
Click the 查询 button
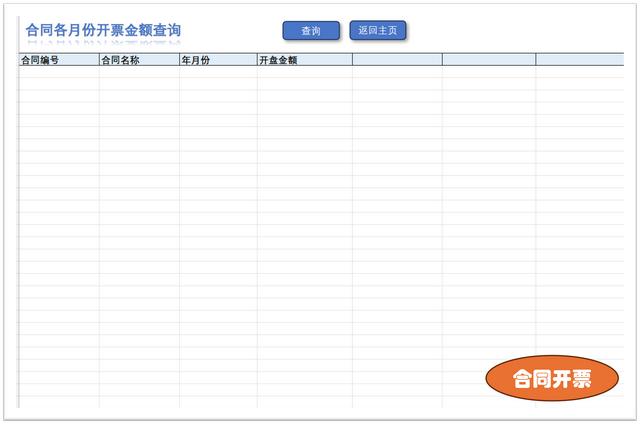point(311,31)
